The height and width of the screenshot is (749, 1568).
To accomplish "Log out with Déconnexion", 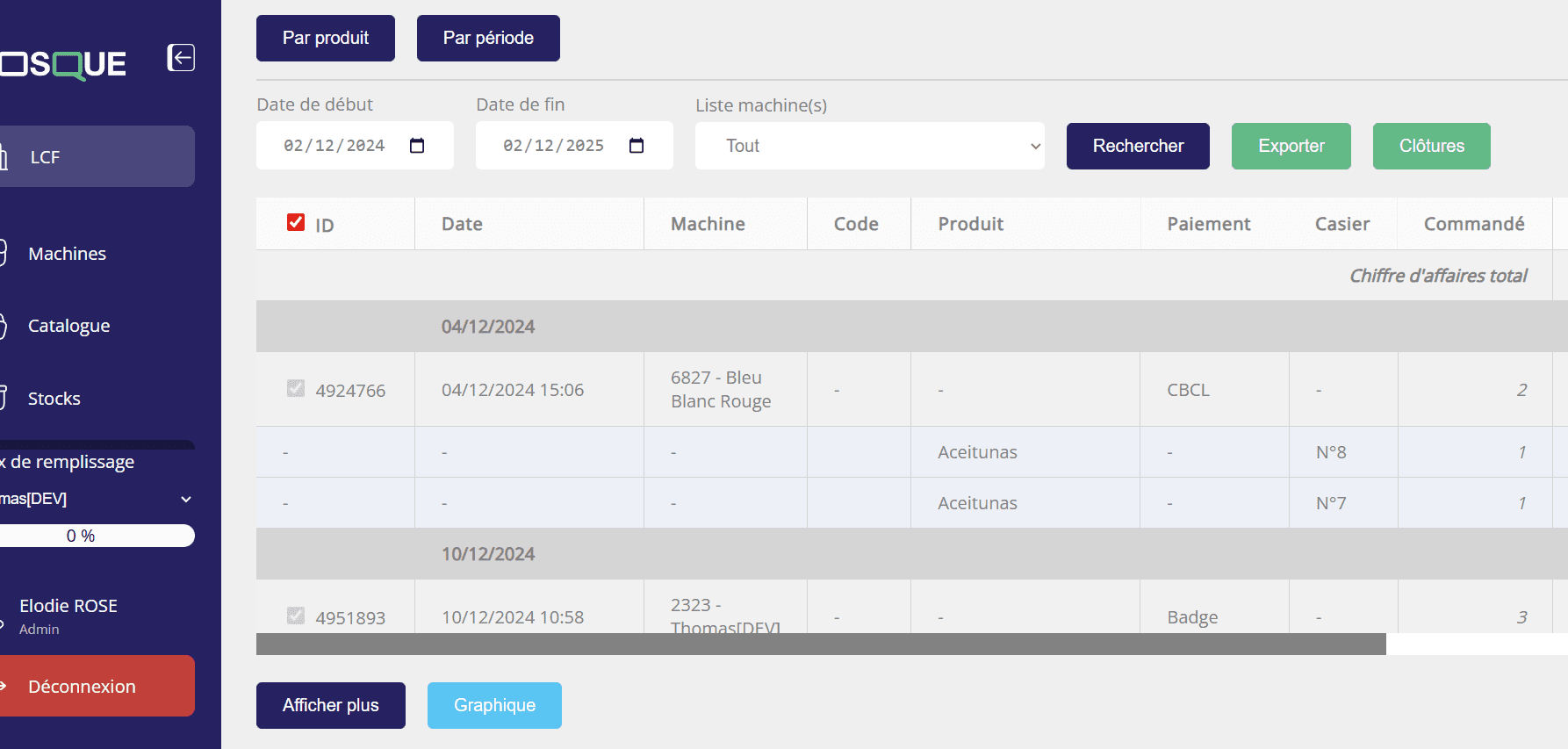I will click(97, 686).
